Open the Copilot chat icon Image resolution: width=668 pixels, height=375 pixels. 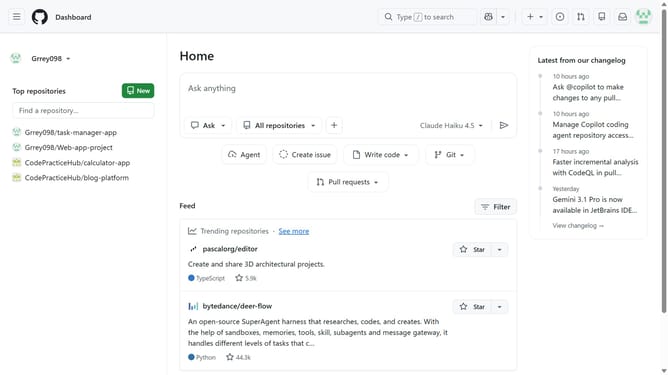coord(488,17)
